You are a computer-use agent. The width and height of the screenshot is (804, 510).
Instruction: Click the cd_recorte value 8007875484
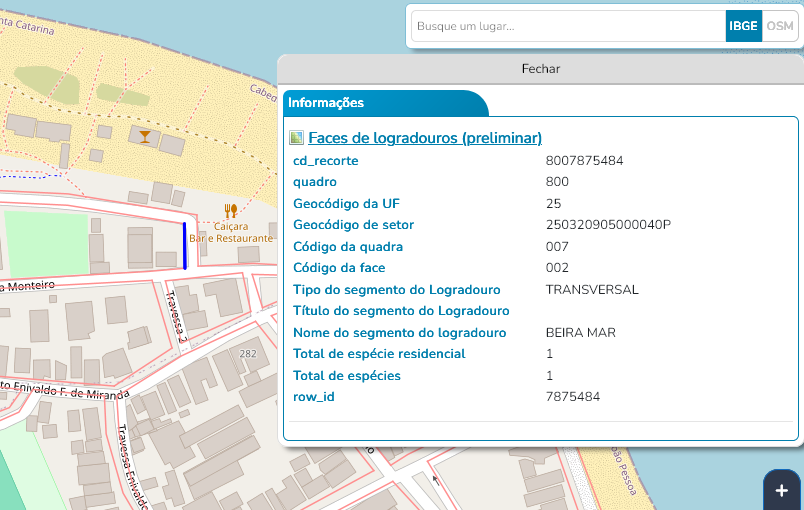coord(584,161)
